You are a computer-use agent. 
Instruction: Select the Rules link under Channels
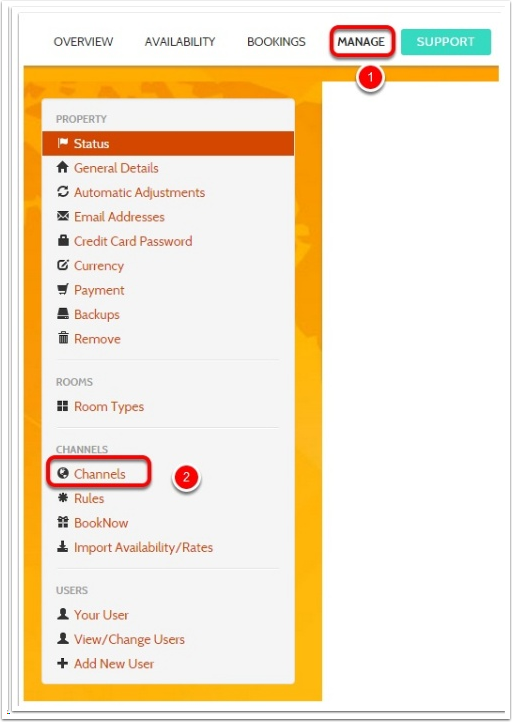89,498
